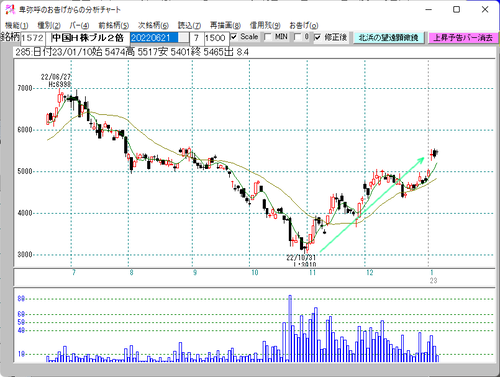This screenshot has width=500, height=377.
Task: Click the stock name field 中国H株ブル2倍
Action: click(87, 38)
